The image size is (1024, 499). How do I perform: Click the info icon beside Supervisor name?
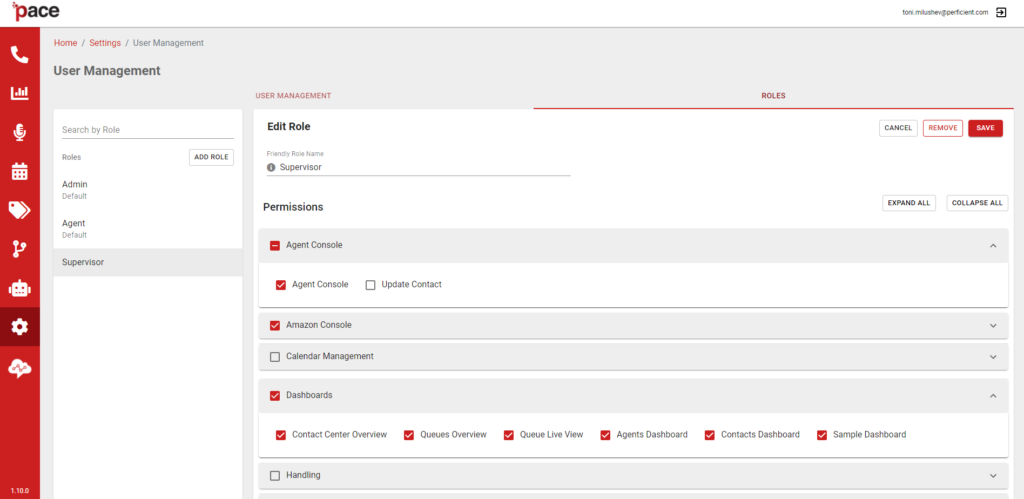pyautogui.click(x=271, y=167)
